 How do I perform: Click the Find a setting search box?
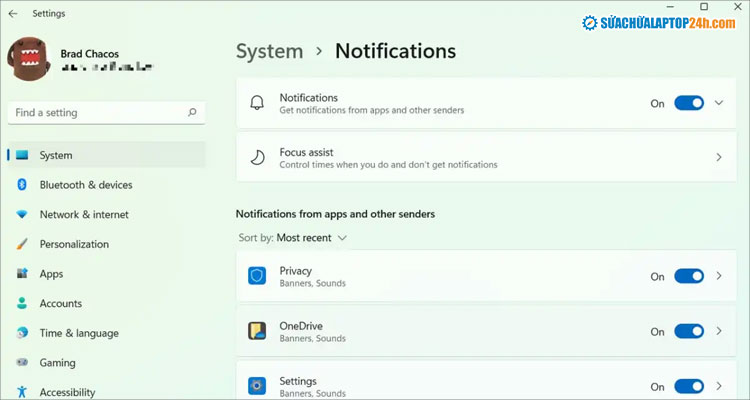[100, 113]
